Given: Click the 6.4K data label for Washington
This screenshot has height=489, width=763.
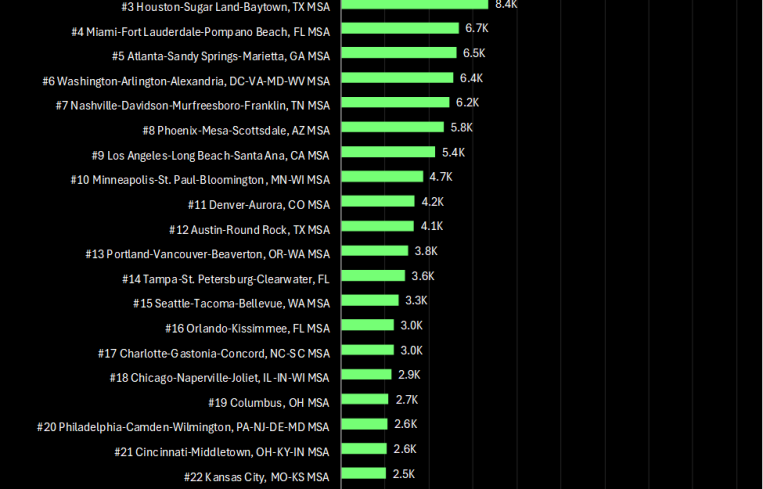Looking at the screenshot, I should tap(471, 78).
